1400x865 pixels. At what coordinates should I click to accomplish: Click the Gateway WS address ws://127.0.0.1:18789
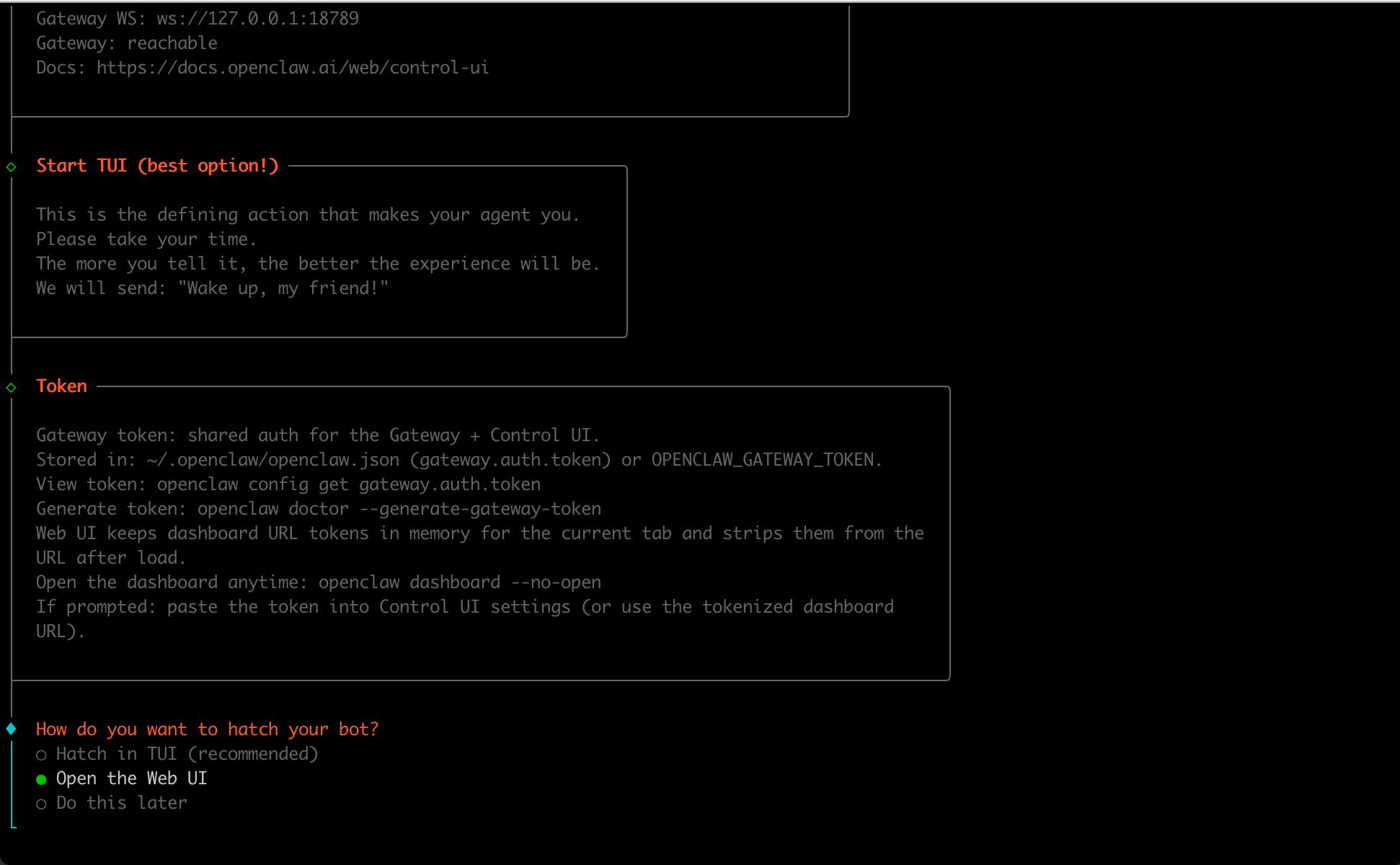[x=258, y=19]
